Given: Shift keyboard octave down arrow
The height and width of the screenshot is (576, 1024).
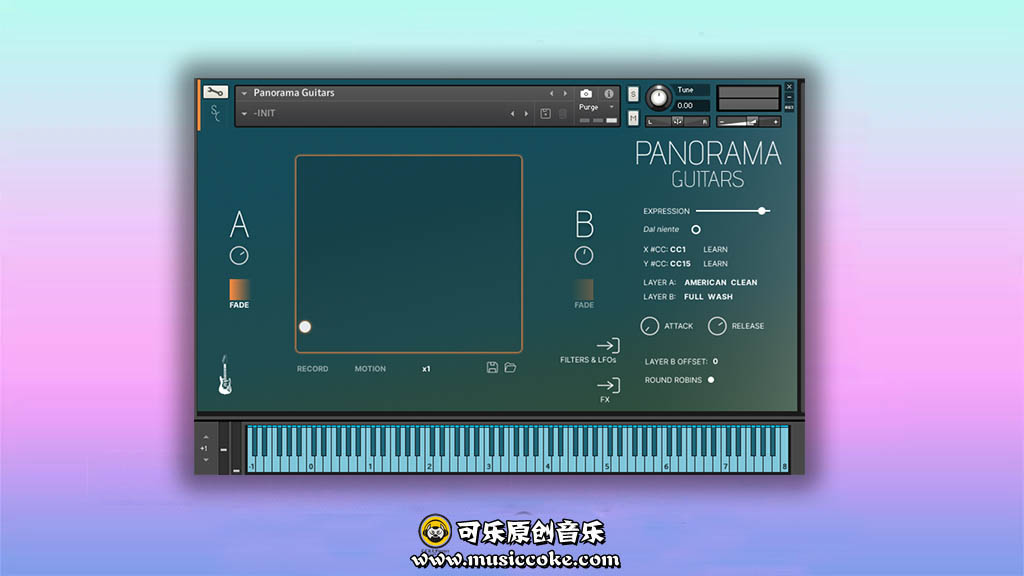Looking at the screenshot, I should (x=206, y=460).
